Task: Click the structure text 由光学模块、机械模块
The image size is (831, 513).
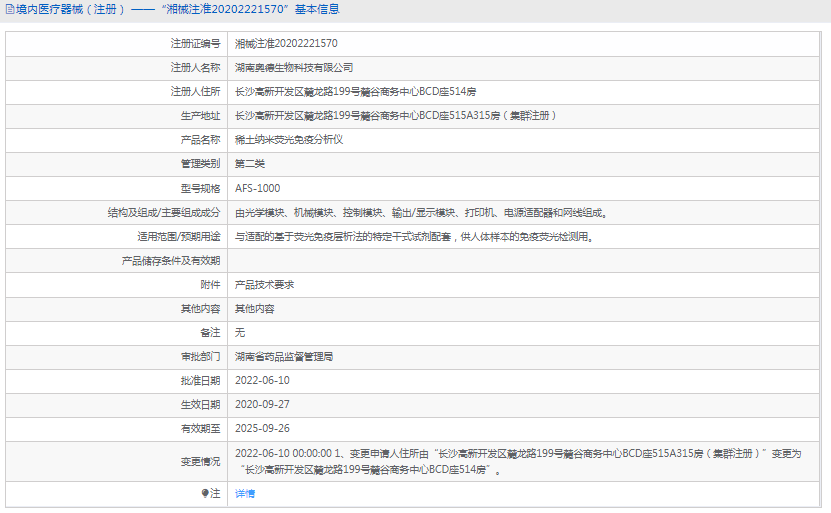Action: click(x=421, y=213)
